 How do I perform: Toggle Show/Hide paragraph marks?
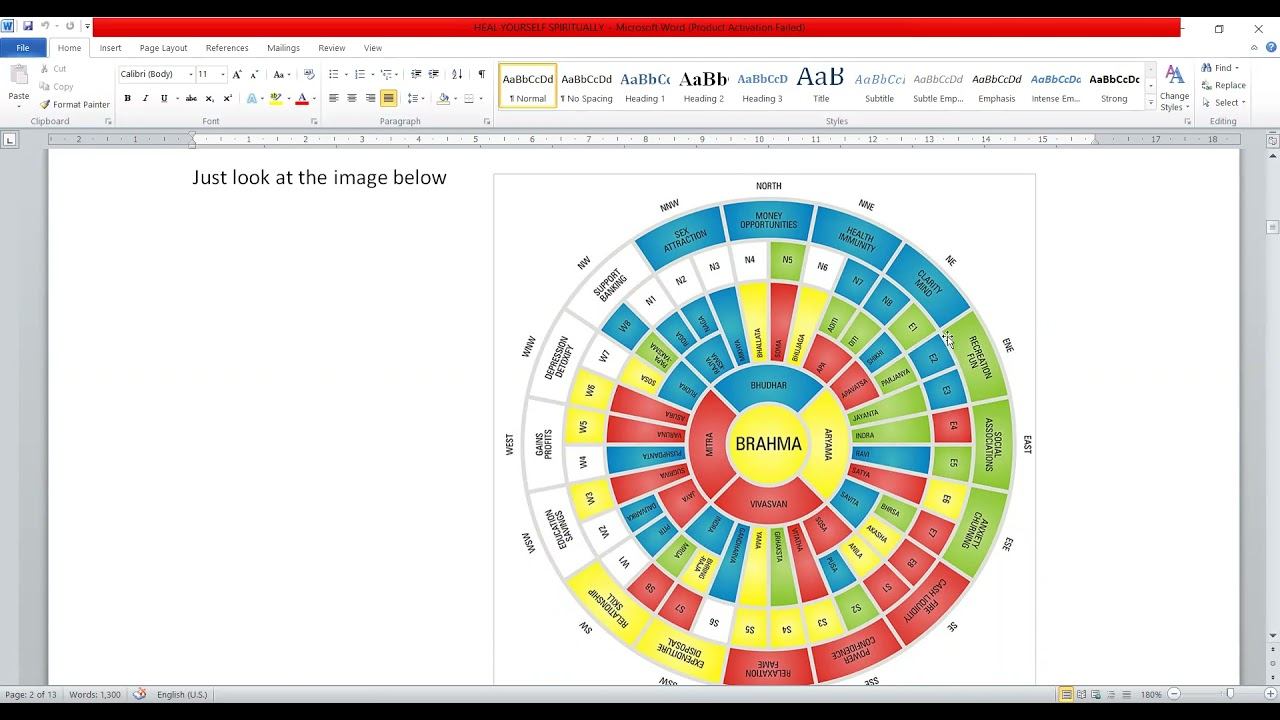point(481,74)
